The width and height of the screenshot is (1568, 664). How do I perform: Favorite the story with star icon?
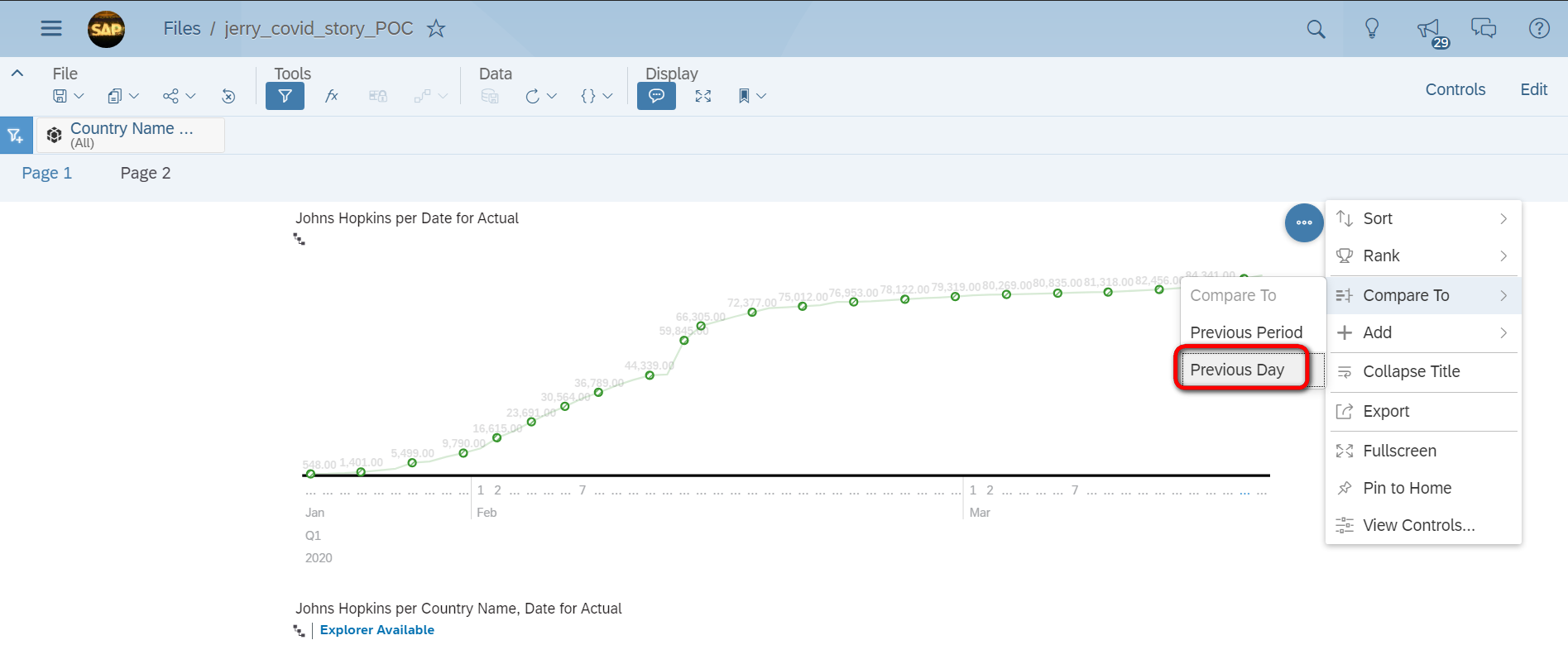click(x=436, y=29)
